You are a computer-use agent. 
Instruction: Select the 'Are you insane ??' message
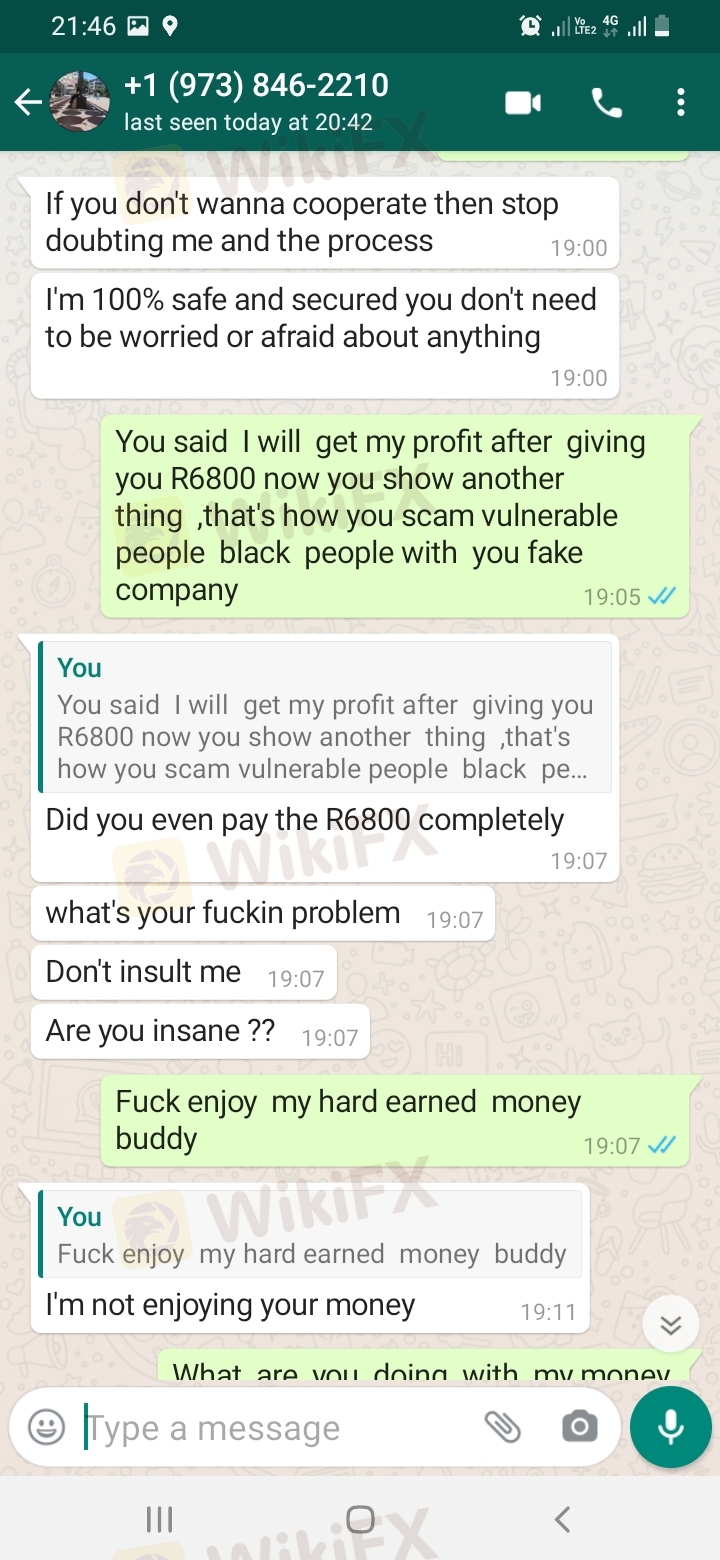[200, 1031]
